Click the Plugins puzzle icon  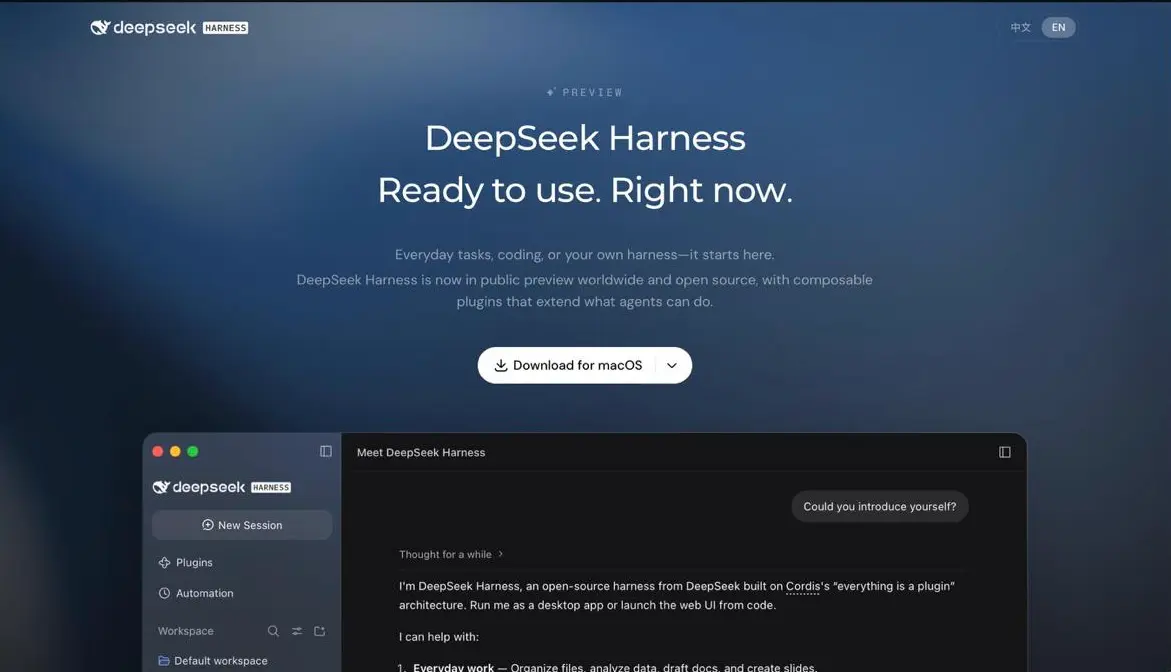click(x=164, y=562)
